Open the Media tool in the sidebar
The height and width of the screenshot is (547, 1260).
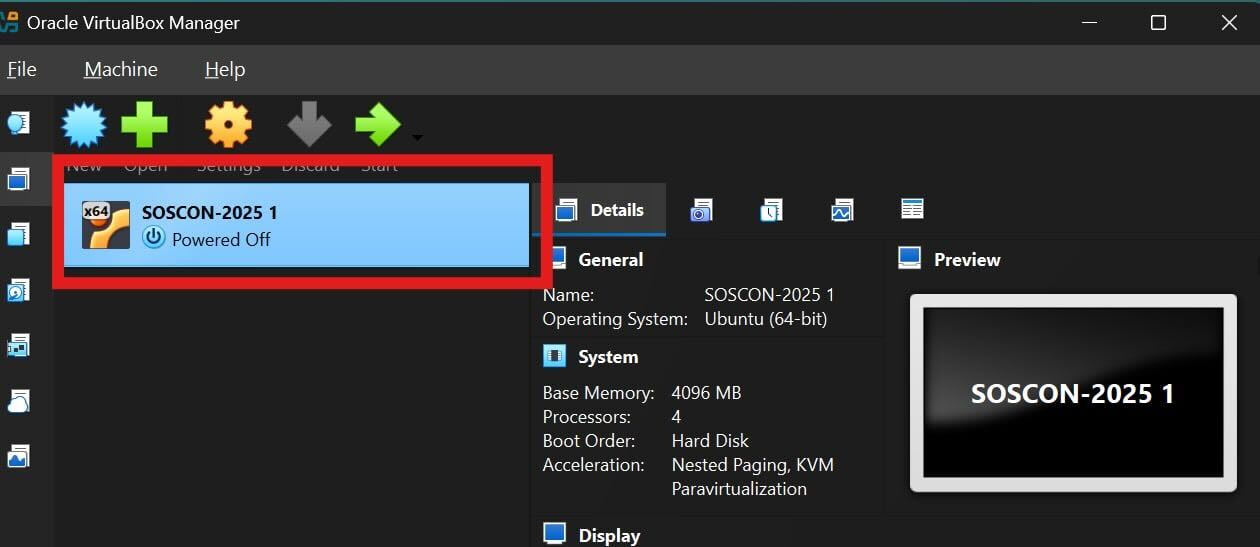click(18, 290)
